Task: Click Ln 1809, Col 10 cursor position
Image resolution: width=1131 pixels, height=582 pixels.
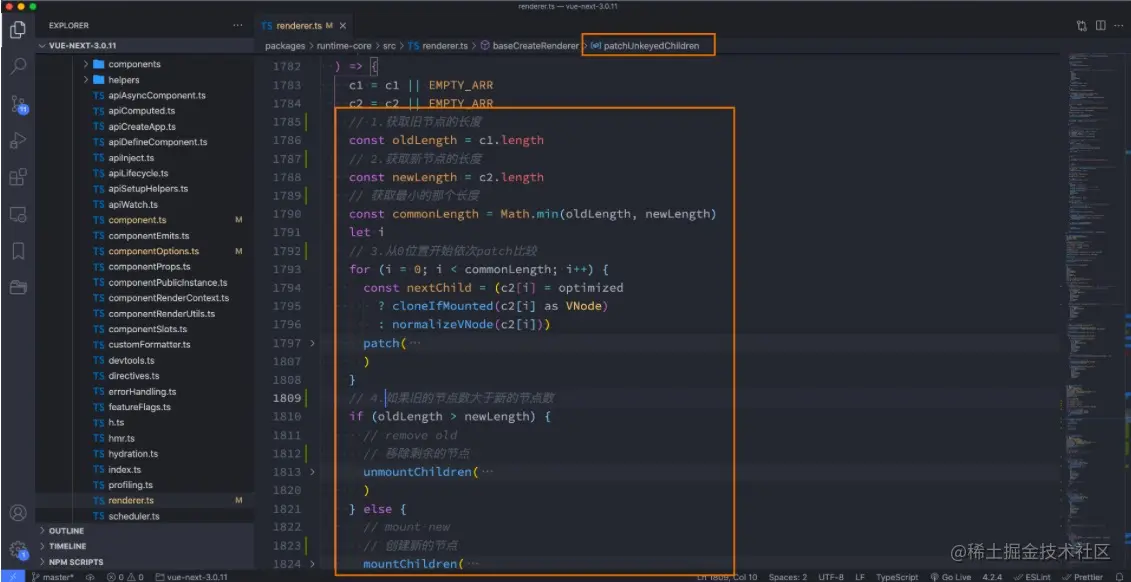Action: click(727, 577)
